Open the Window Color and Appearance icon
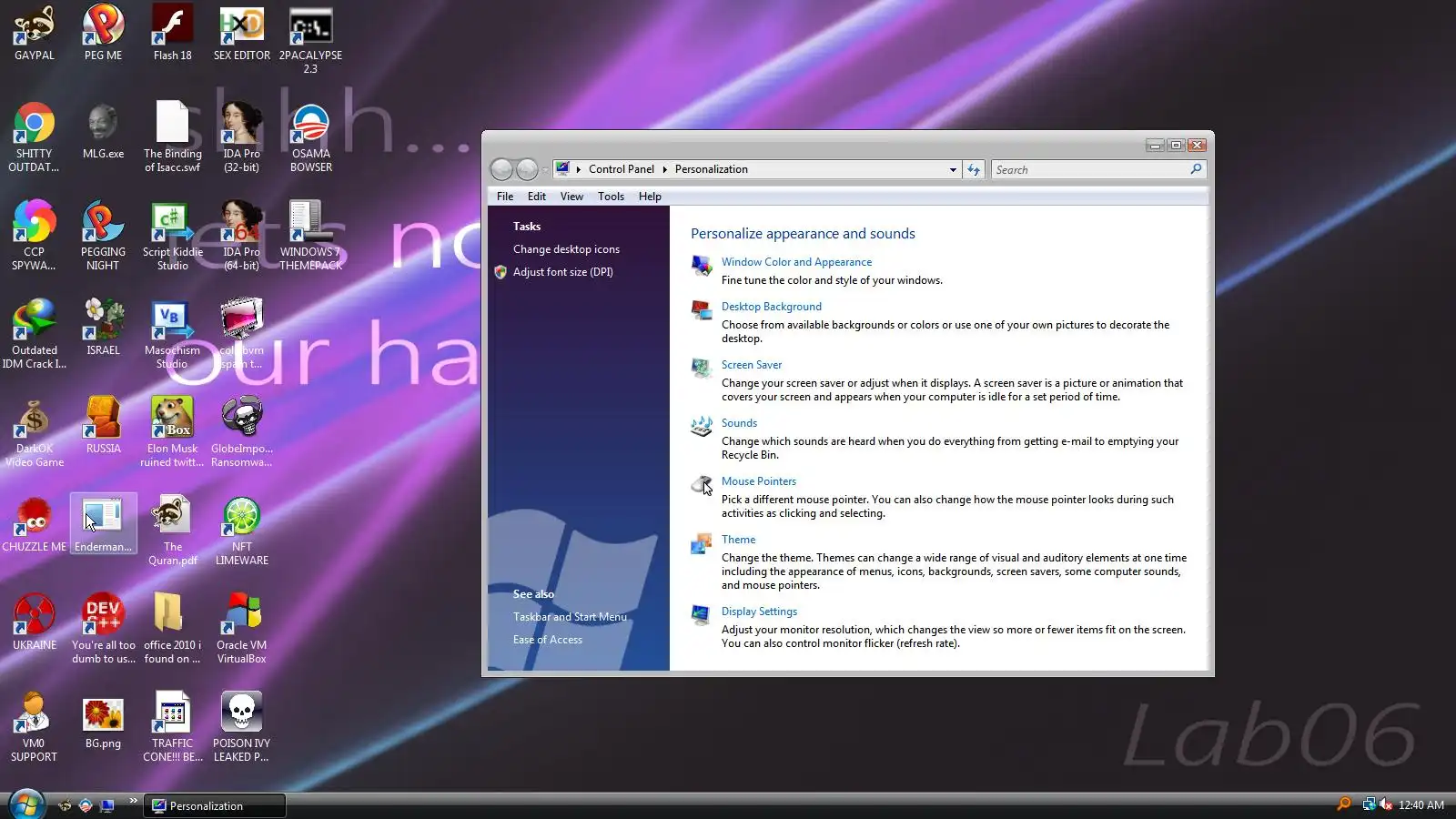Viewport: 1456px width, 819px height. pyautogui.click(x=701, y=265)
